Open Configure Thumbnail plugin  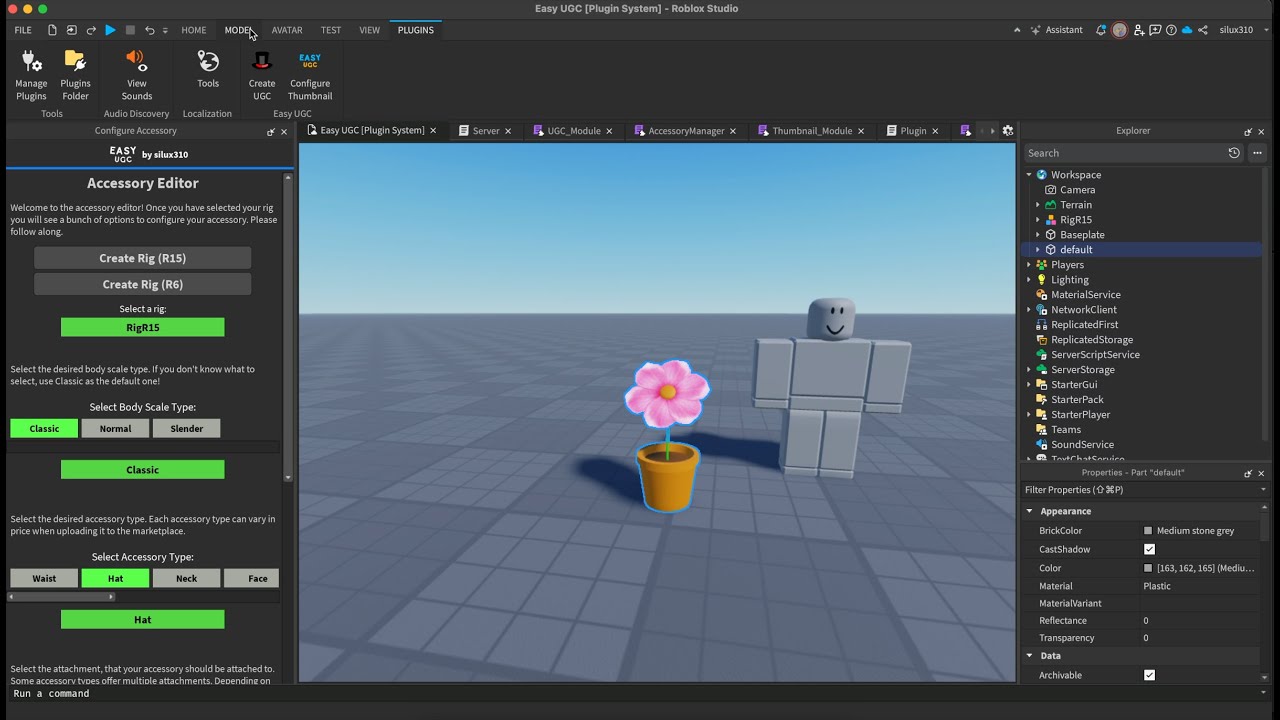[310, 75]
